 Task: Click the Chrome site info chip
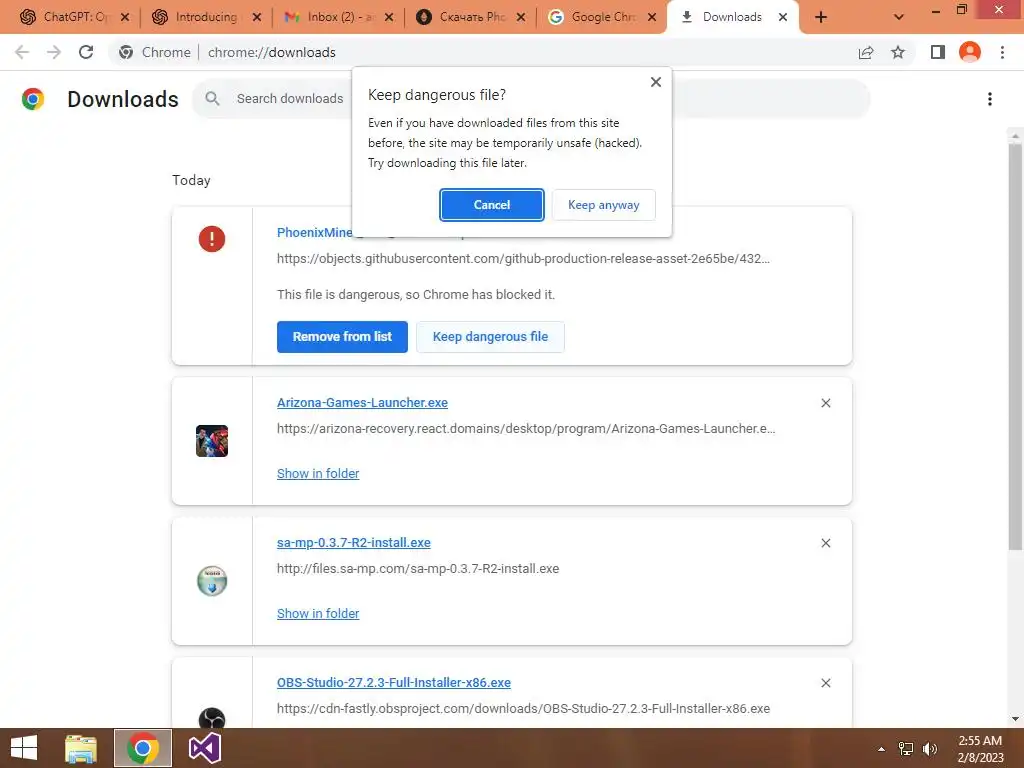(155, 52)
